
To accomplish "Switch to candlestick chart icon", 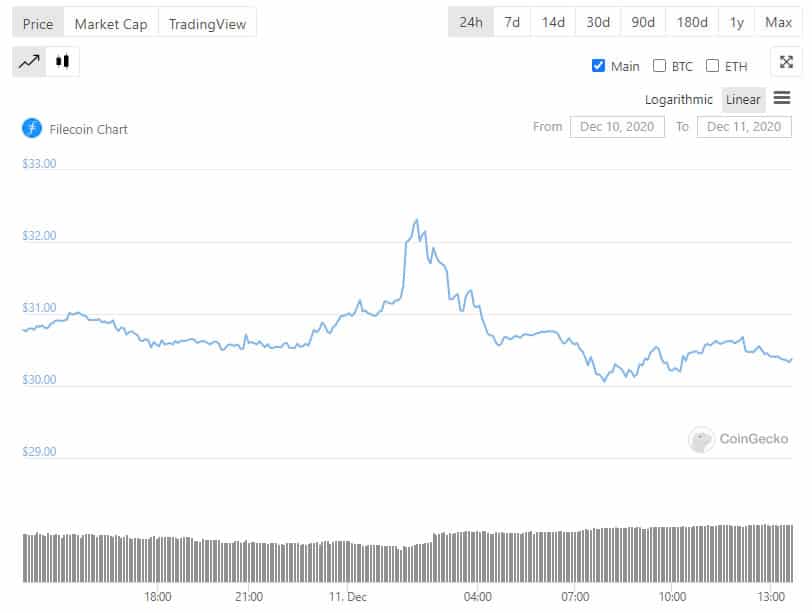I will (x=63, y=61).
